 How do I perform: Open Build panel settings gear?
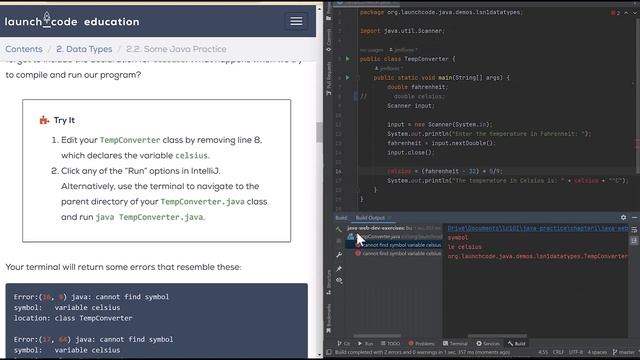[x=623, y=218]
